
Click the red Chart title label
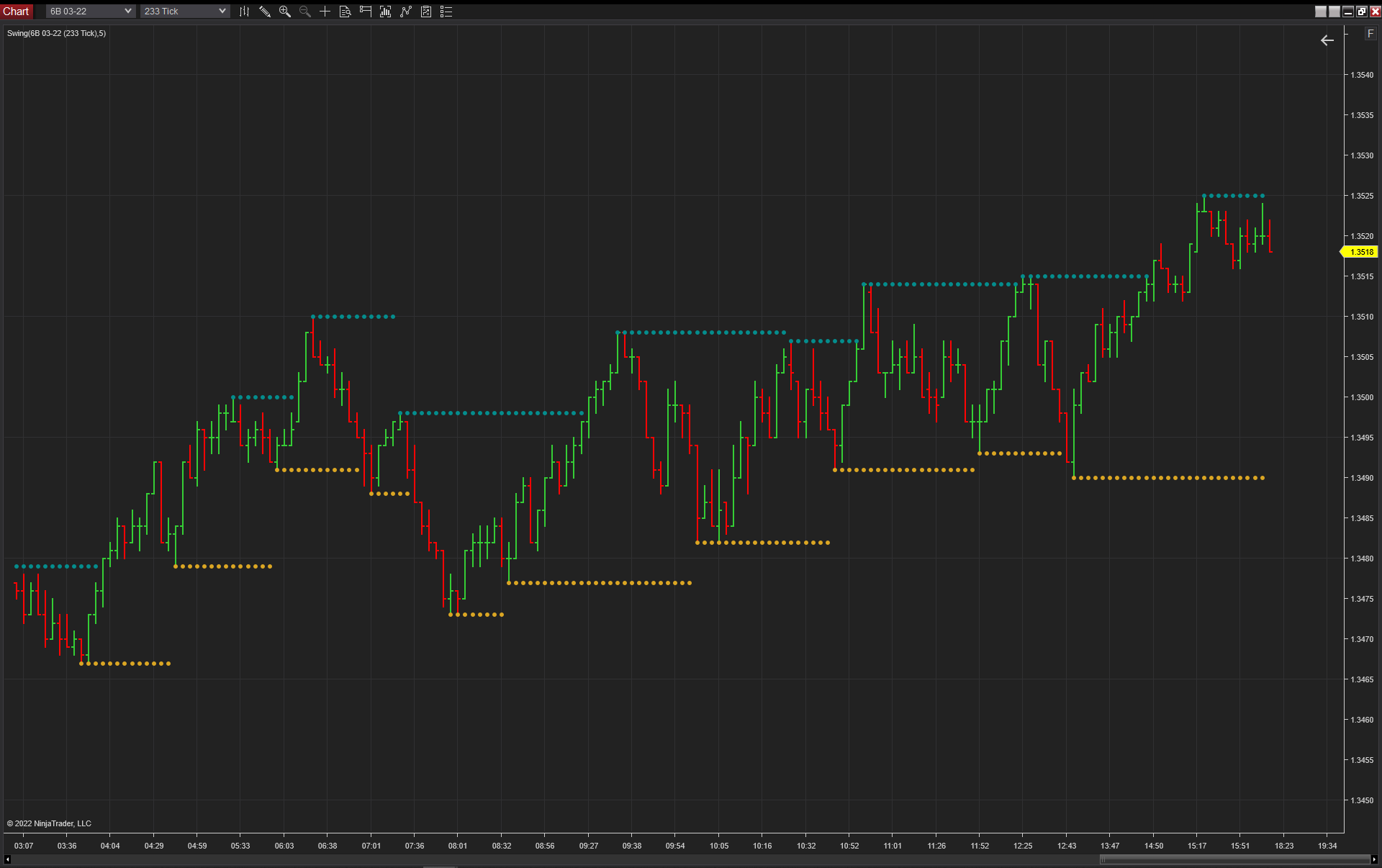click(x=16, y=12)
